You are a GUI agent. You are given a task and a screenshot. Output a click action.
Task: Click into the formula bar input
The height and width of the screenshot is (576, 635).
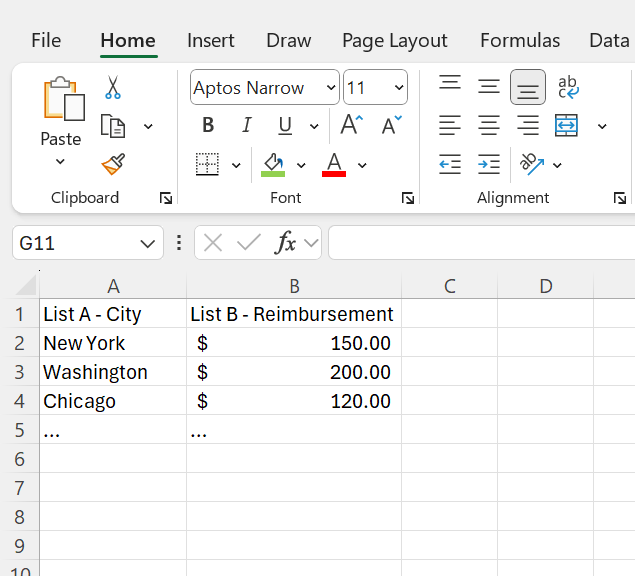click(482, 243)
